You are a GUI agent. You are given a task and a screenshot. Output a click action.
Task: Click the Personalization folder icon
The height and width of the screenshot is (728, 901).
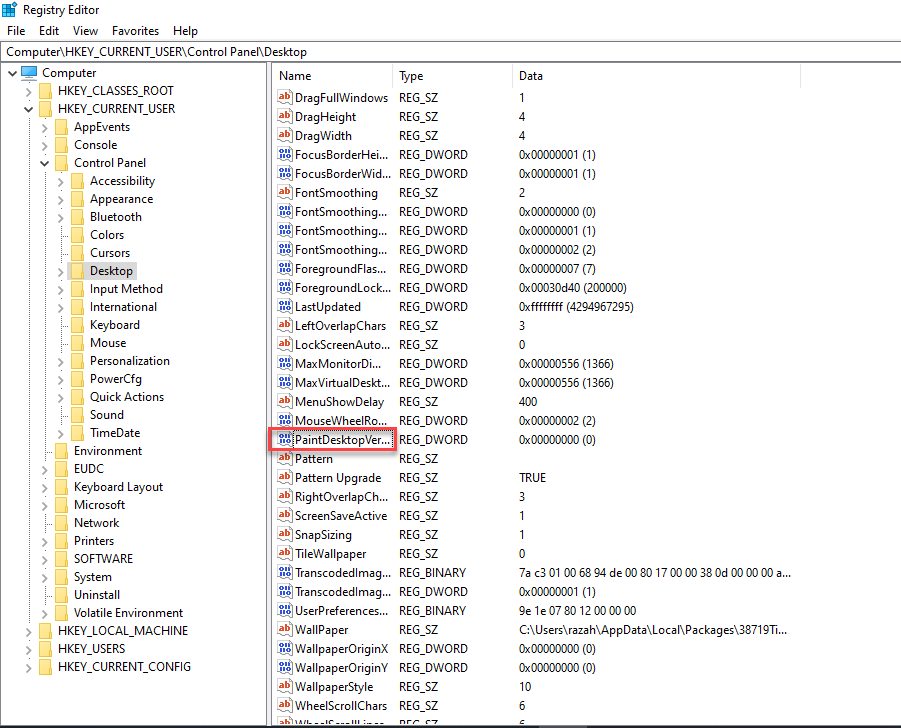pyautogui.click(x=77, y=361)
